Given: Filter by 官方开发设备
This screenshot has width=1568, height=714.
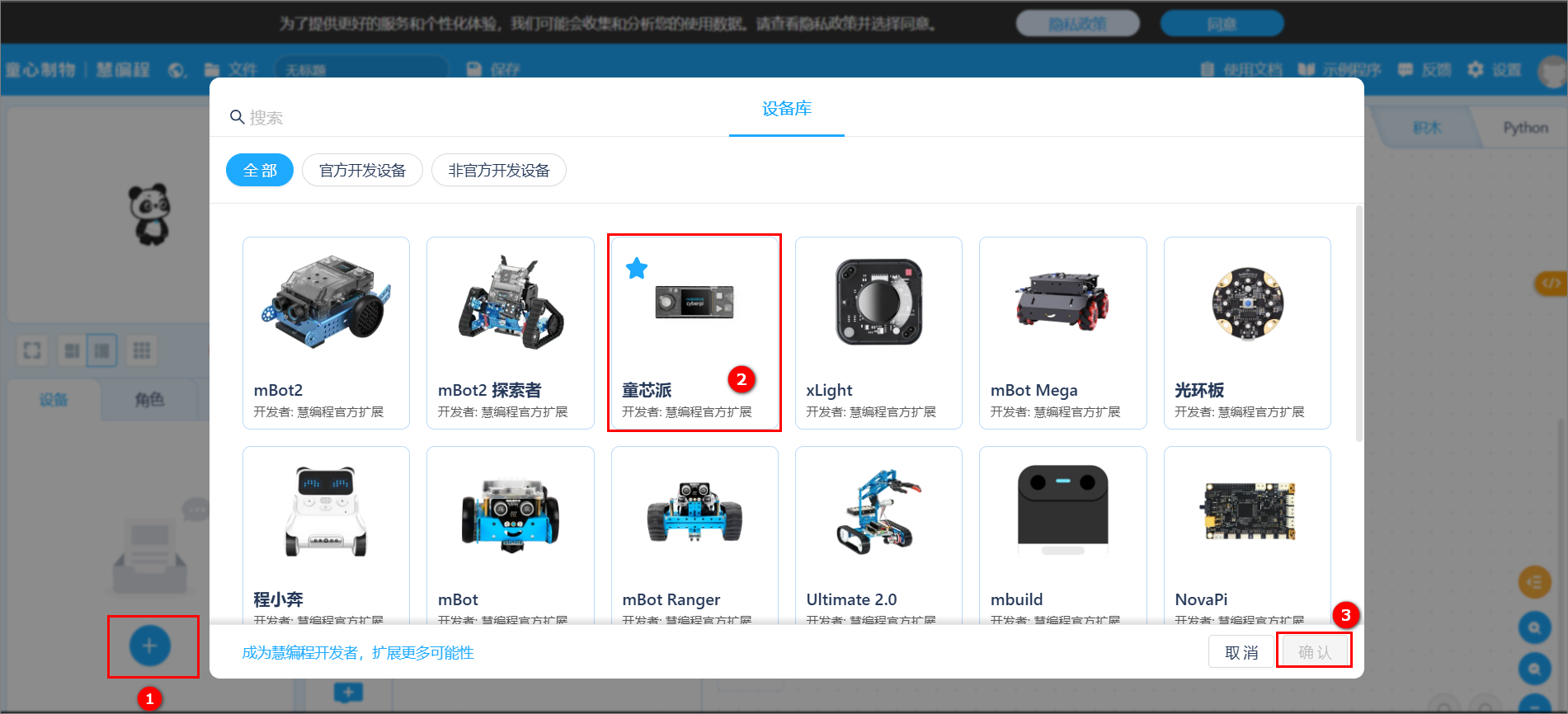Looking at the screenshot, I should (x=362, y=170).
